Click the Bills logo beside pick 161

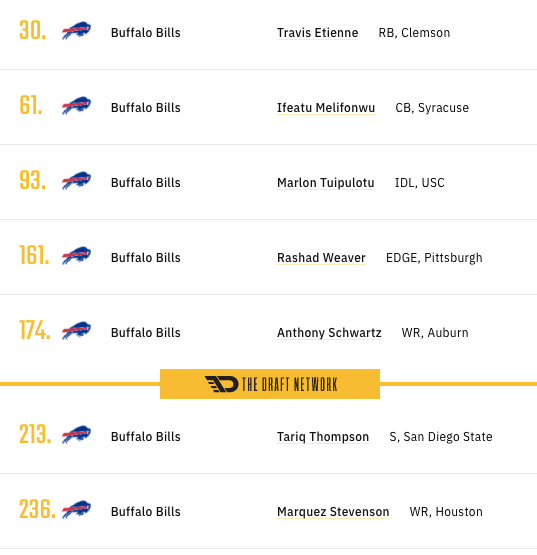point(76,256)
